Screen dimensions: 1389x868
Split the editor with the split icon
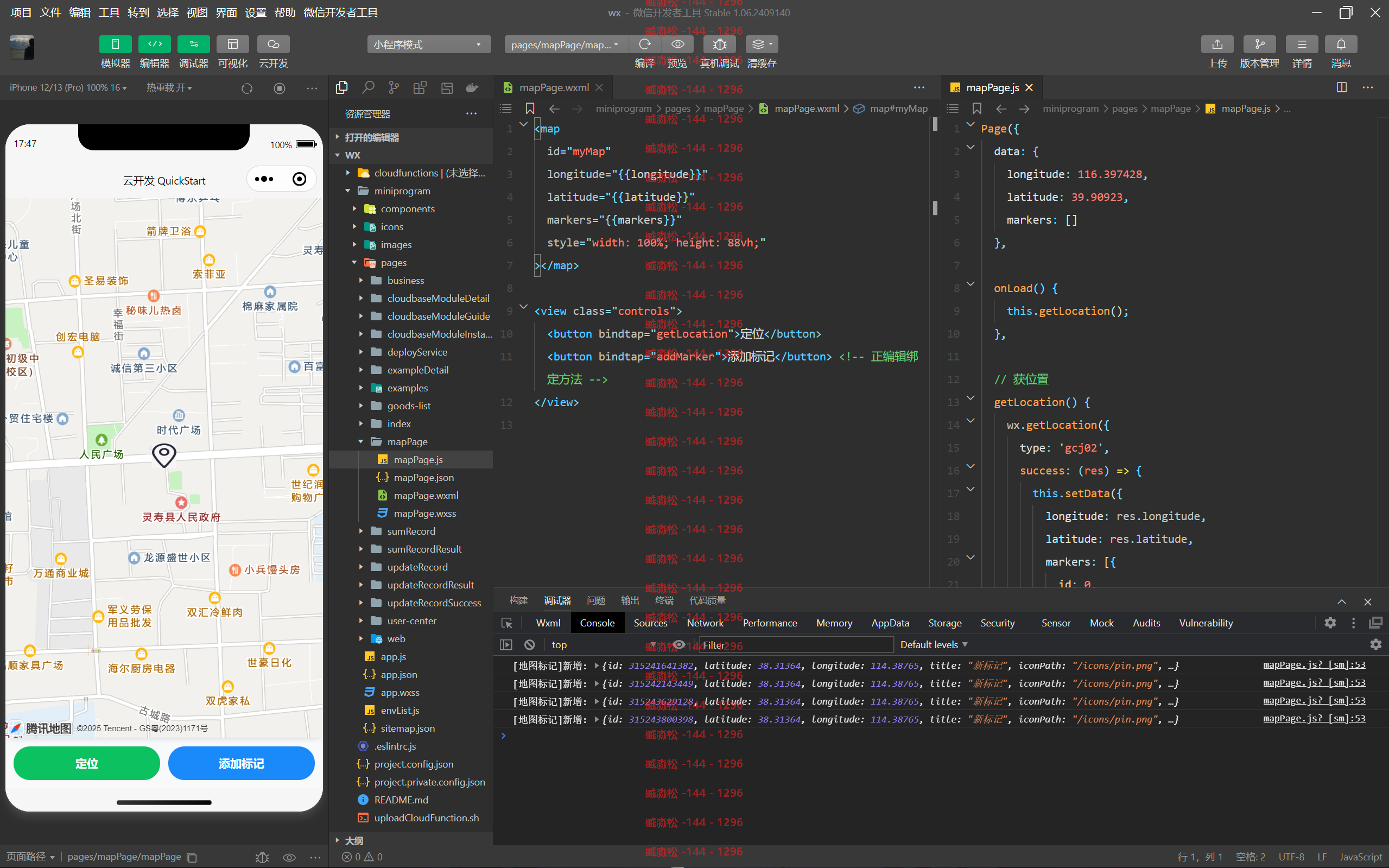[x=1341, y=87]
